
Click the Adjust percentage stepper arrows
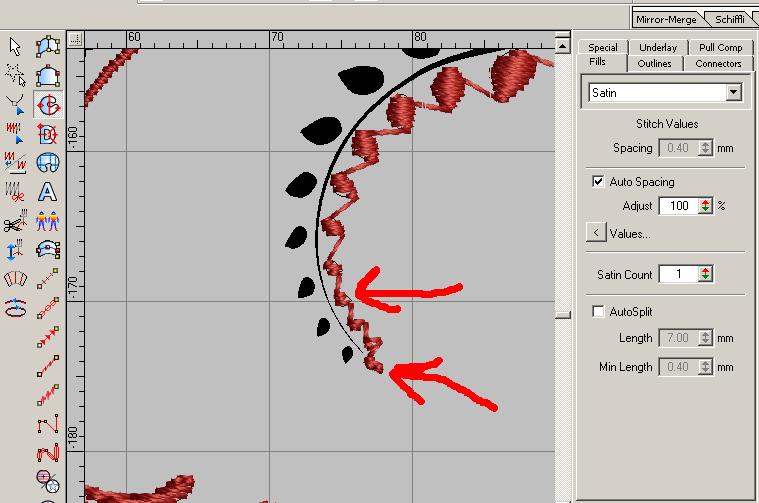pyautogui.click(x=706, y=206)
